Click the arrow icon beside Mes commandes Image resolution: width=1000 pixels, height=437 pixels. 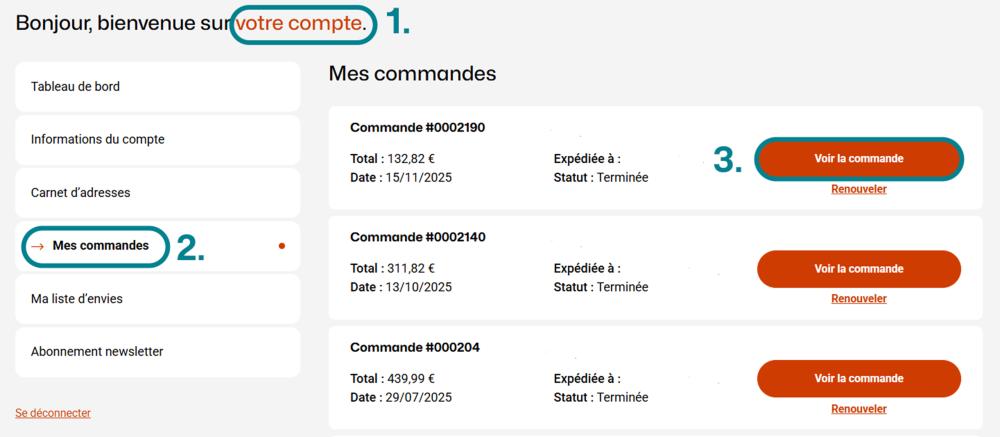pyautogui.click(x=37, y=246)
